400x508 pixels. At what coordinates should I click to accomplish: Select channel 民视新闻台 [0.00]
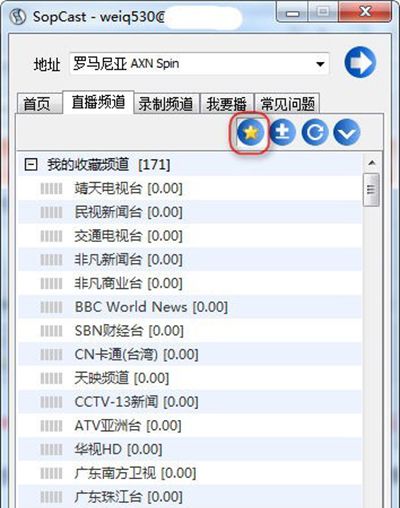pos(129,212)
